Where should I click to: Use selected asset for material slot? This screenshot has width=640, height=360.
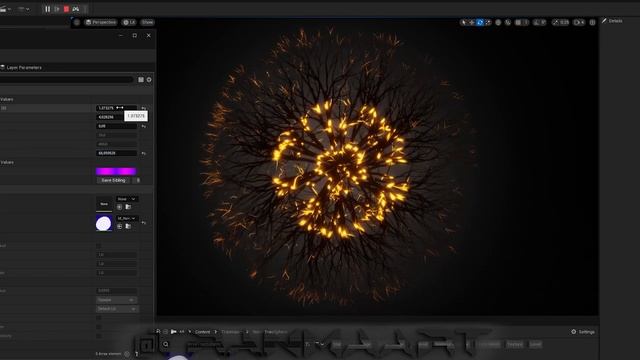click(x=120, y=226)
